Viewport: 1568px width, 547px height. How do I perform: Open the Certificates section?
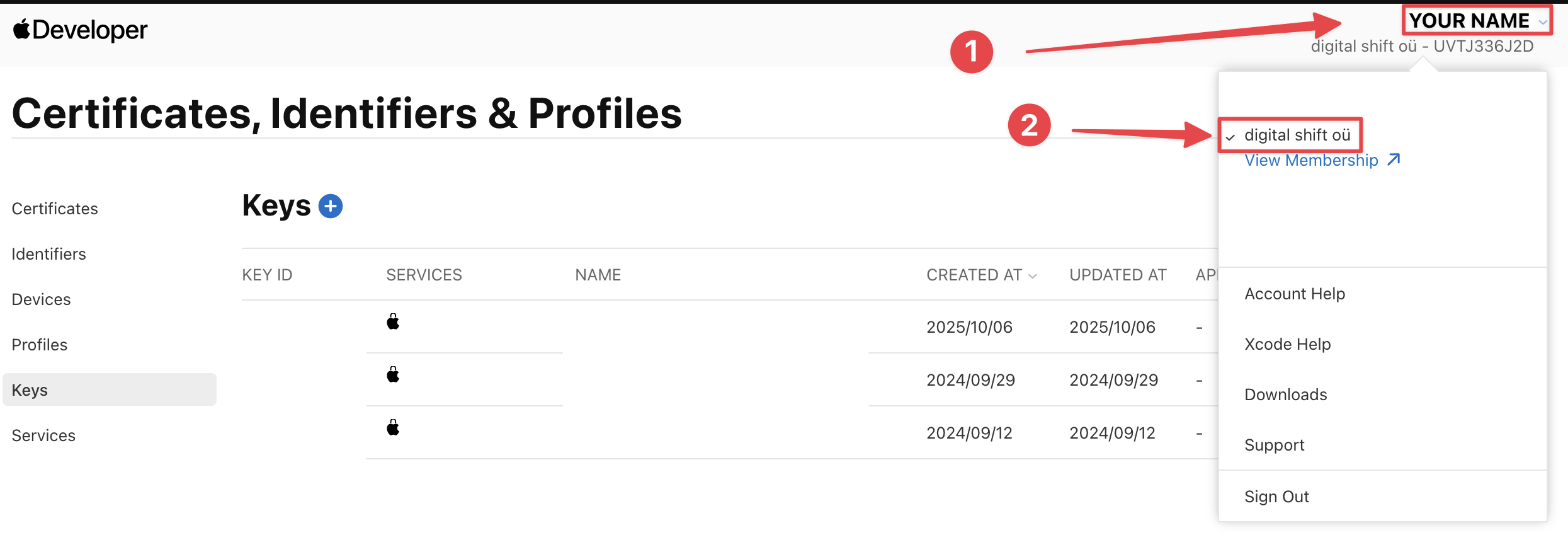coord(55,209)
